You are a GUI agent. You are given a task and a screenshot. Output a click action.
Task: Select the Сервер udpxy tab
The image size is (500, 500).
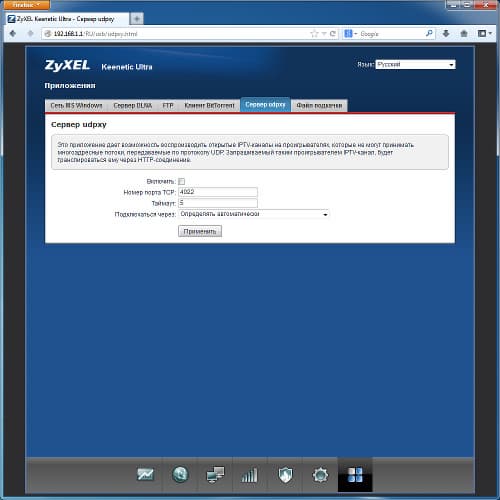[x=265, y=105]
